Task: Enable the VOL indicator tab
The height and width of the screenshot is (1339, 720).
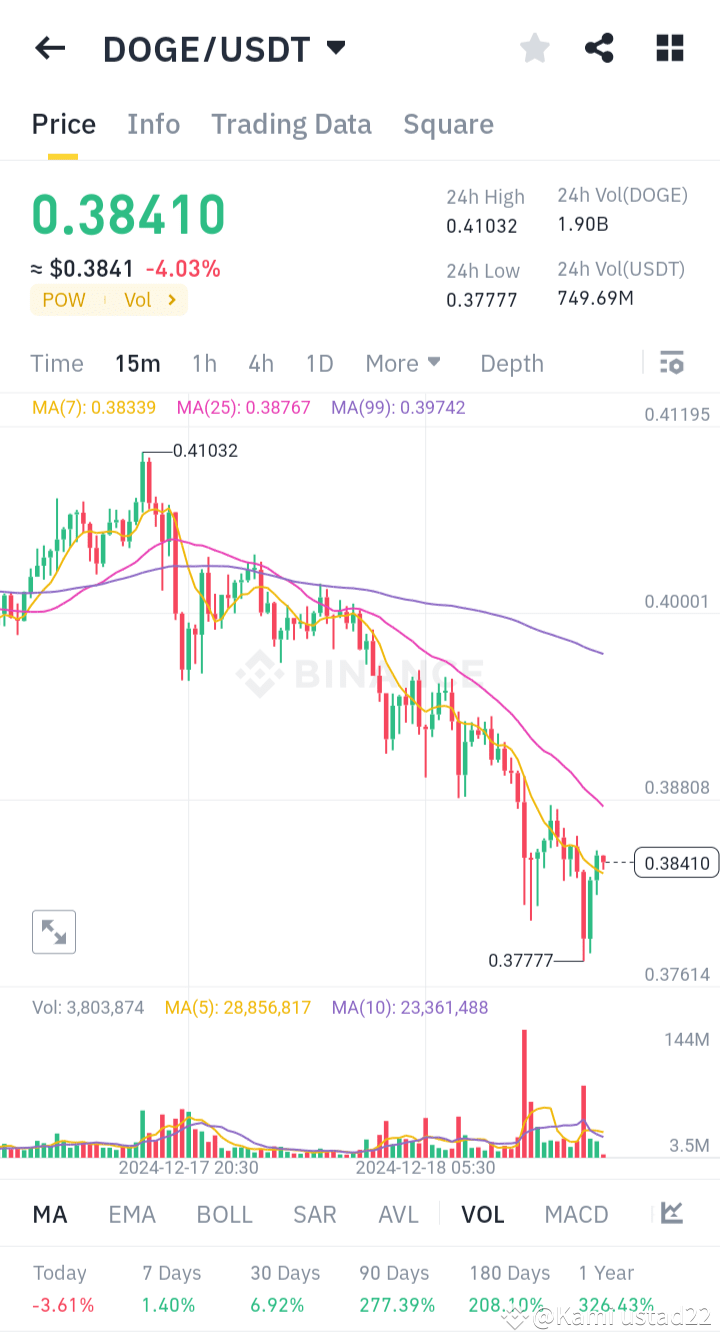Action: (483, 1213)
